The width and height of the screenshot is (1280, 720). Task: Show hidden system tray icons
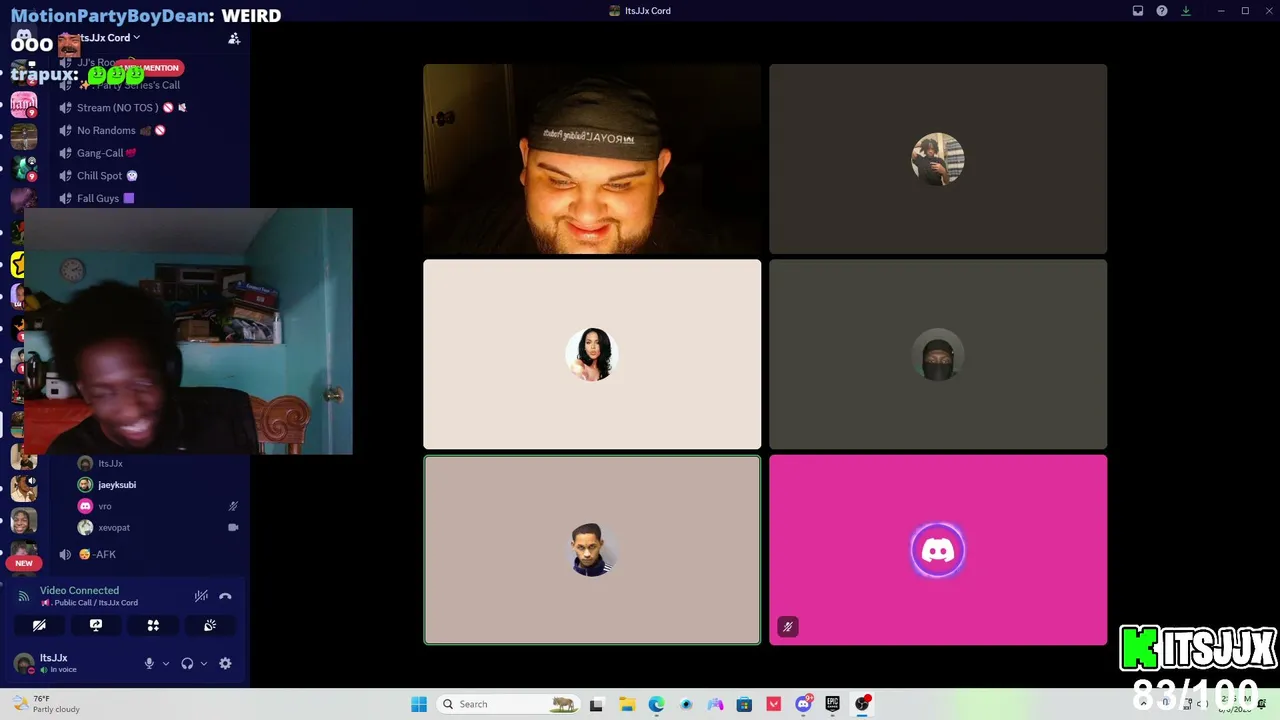1143,704
